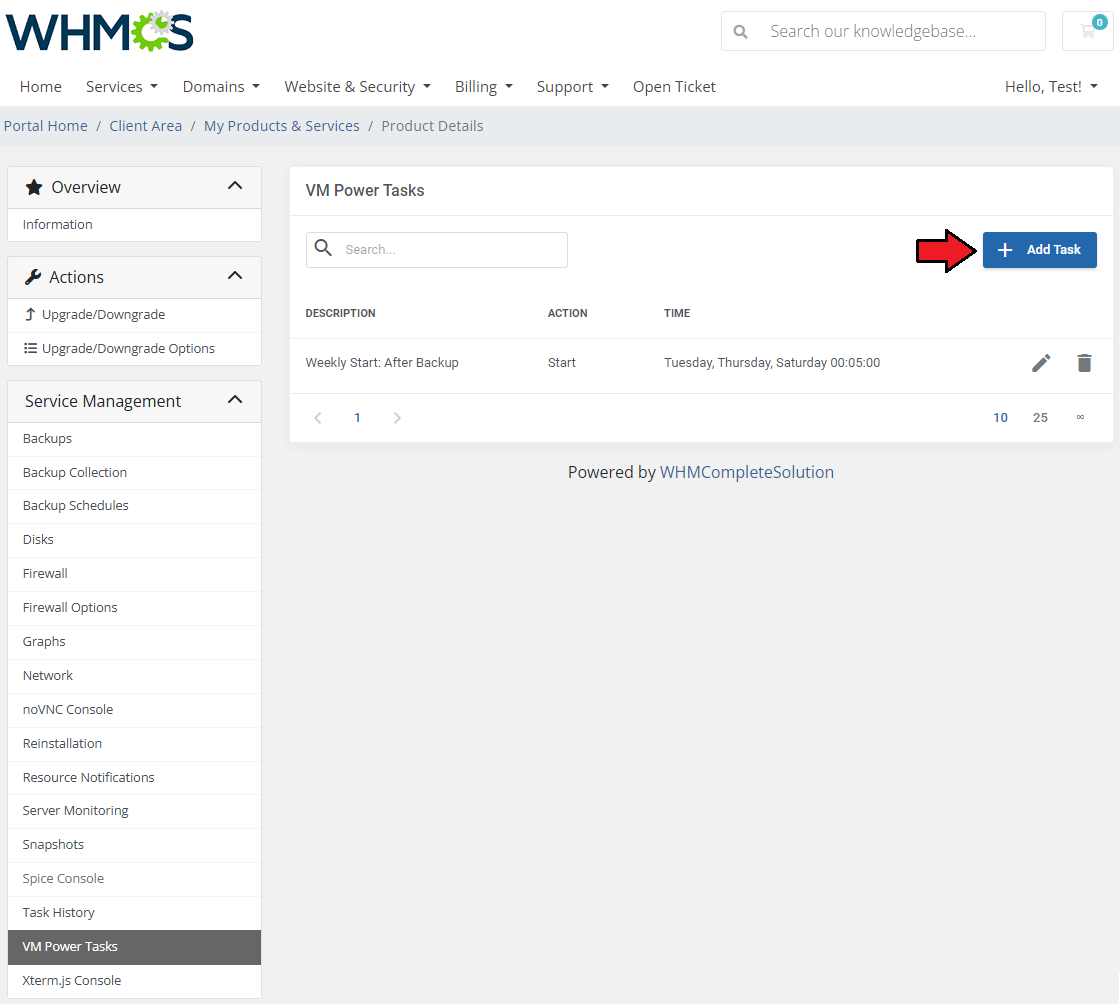Edit the Weekly Start task with pencil icon
Image resolution: width=1120 pixels, height=1004 pixels.
point(1041,363)
